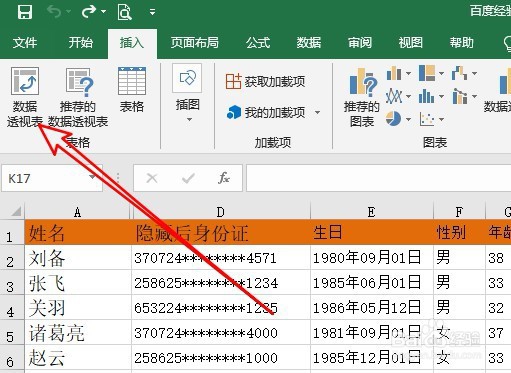Open the 插图 illustrations dropdown
This screenshot has height=373, width=511.
188,93
